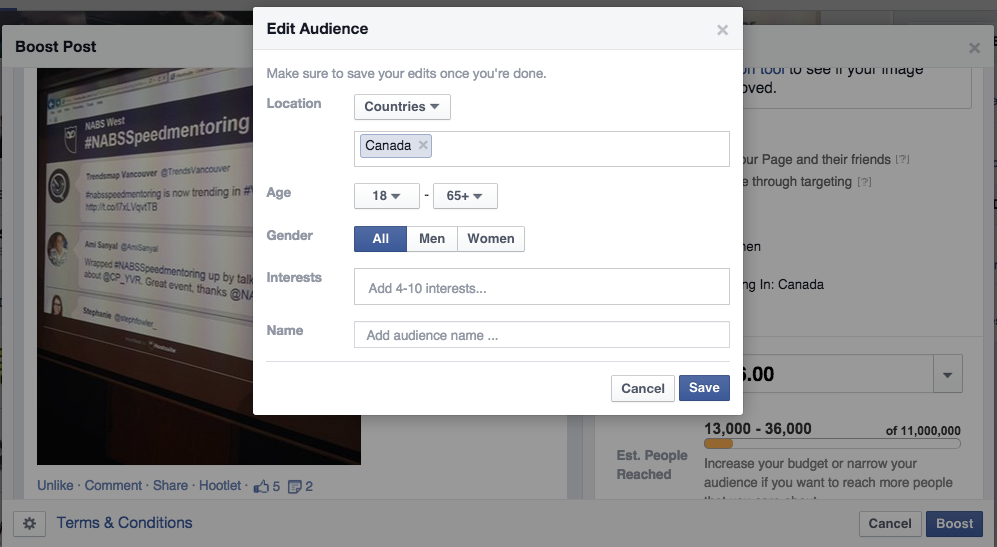The image size is (997, 547).
Task: Open the Countries location type dropdown
Action: click(402, 107)
